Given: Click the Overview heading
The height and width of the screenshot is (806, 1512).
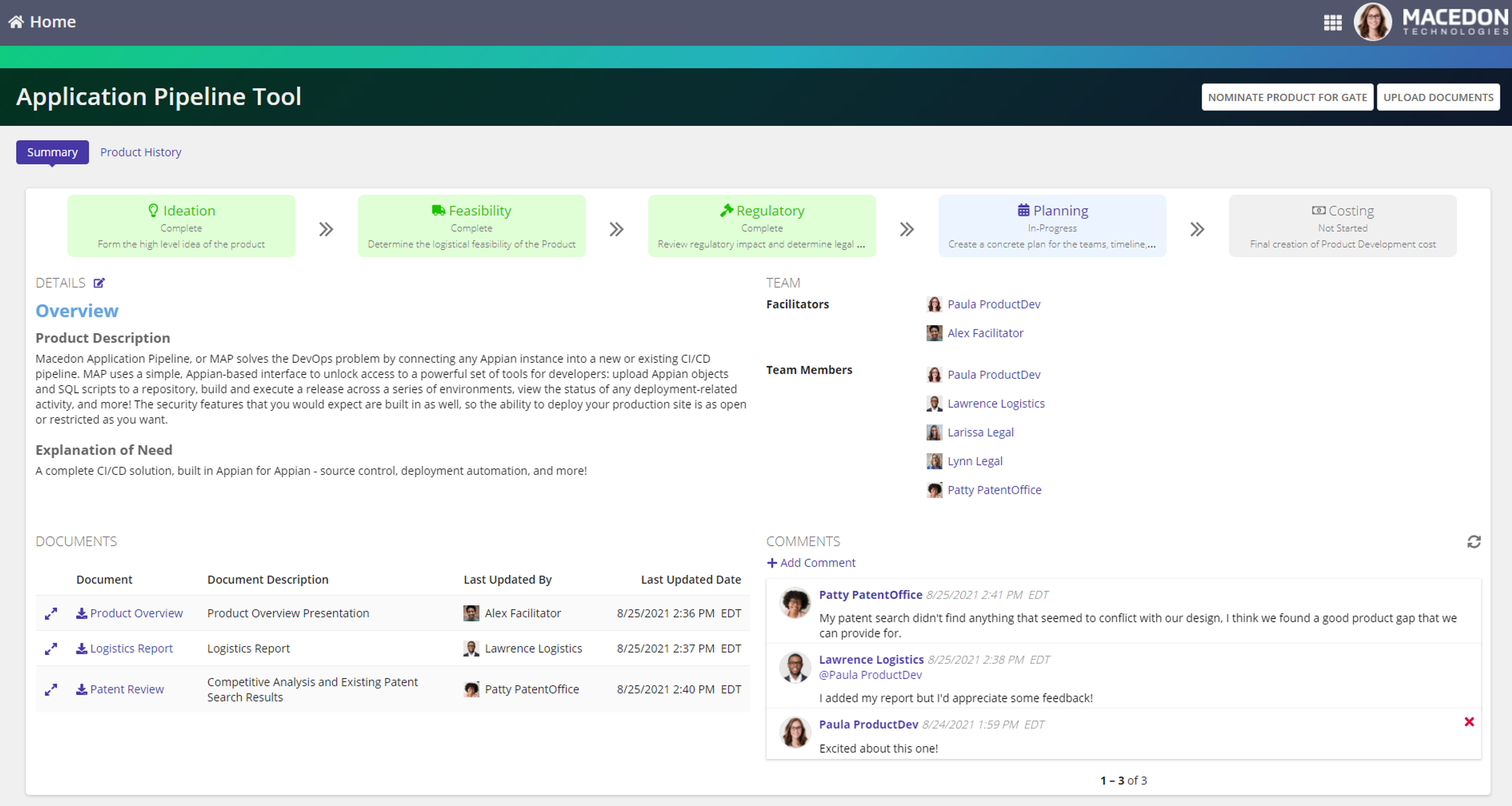Looking at the screenshot, I should click(x=77, y=310).
